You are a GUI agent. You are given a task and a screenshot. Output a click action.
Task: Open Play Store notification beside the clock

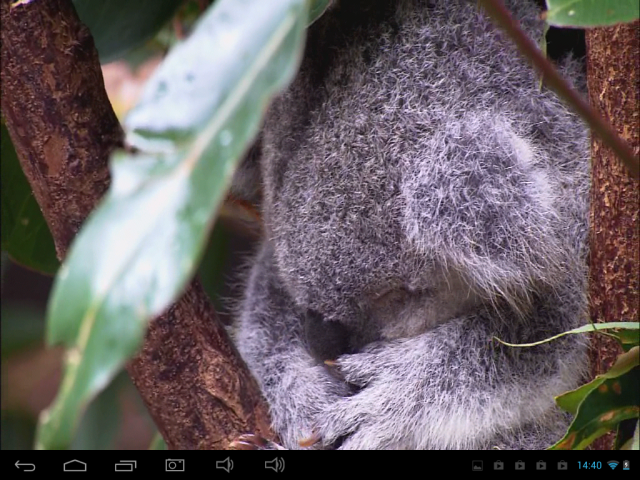coord(562,465)
